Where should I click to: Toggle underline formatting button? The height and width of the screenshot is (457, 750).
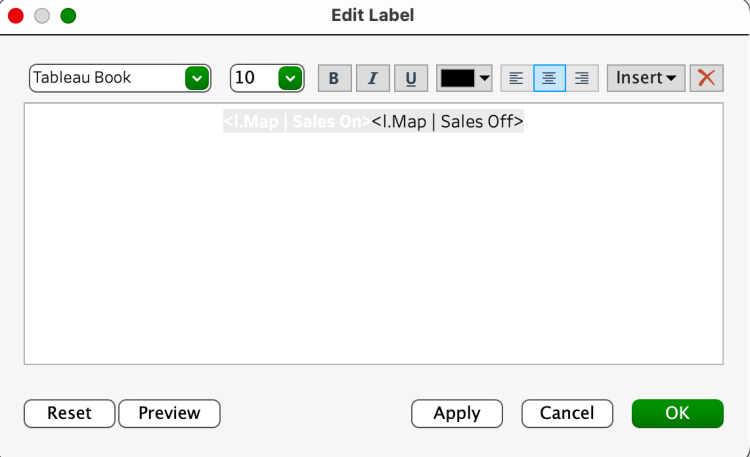(411, 78)
